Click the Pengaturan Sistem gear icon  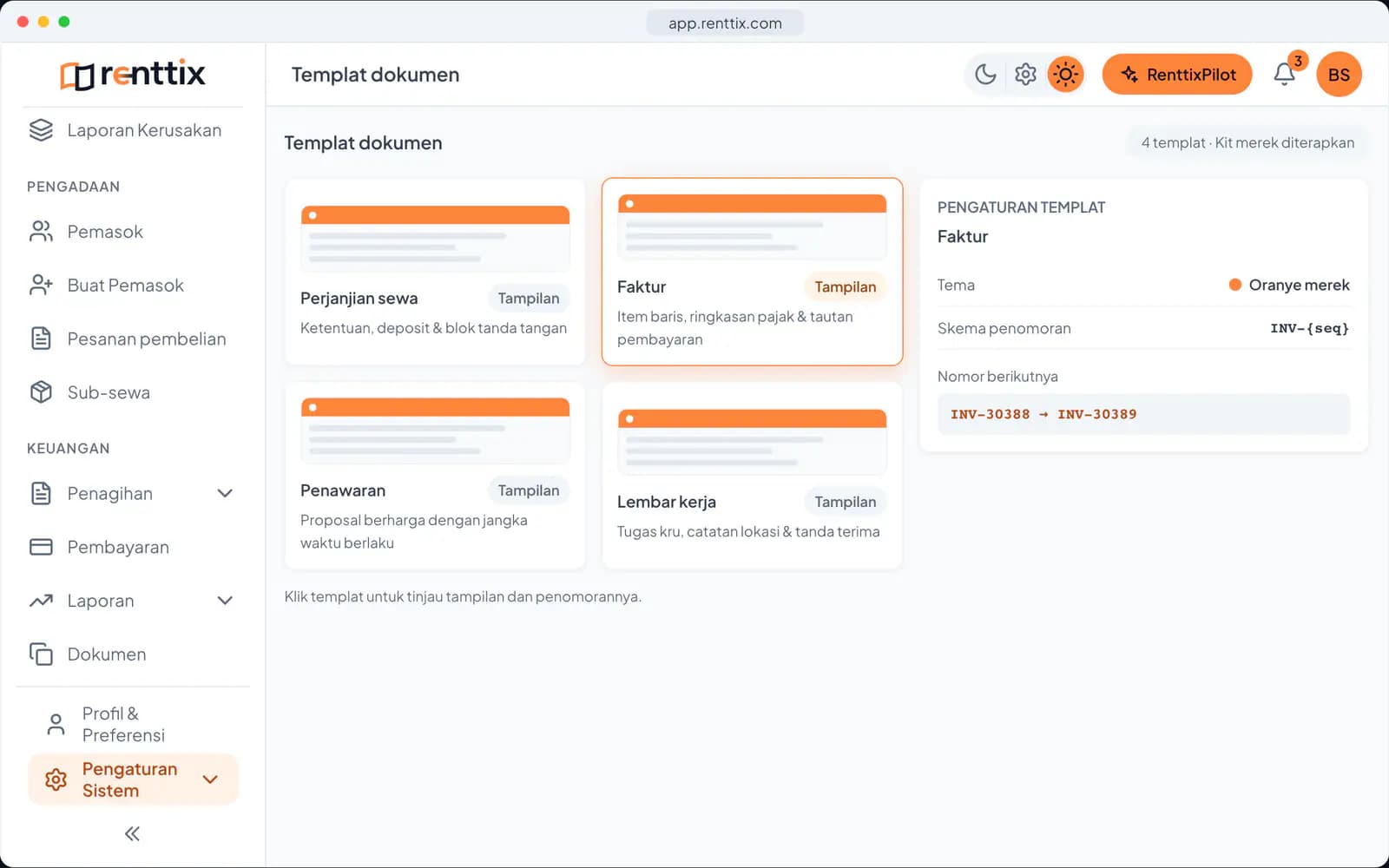click(x=56, y=779)
